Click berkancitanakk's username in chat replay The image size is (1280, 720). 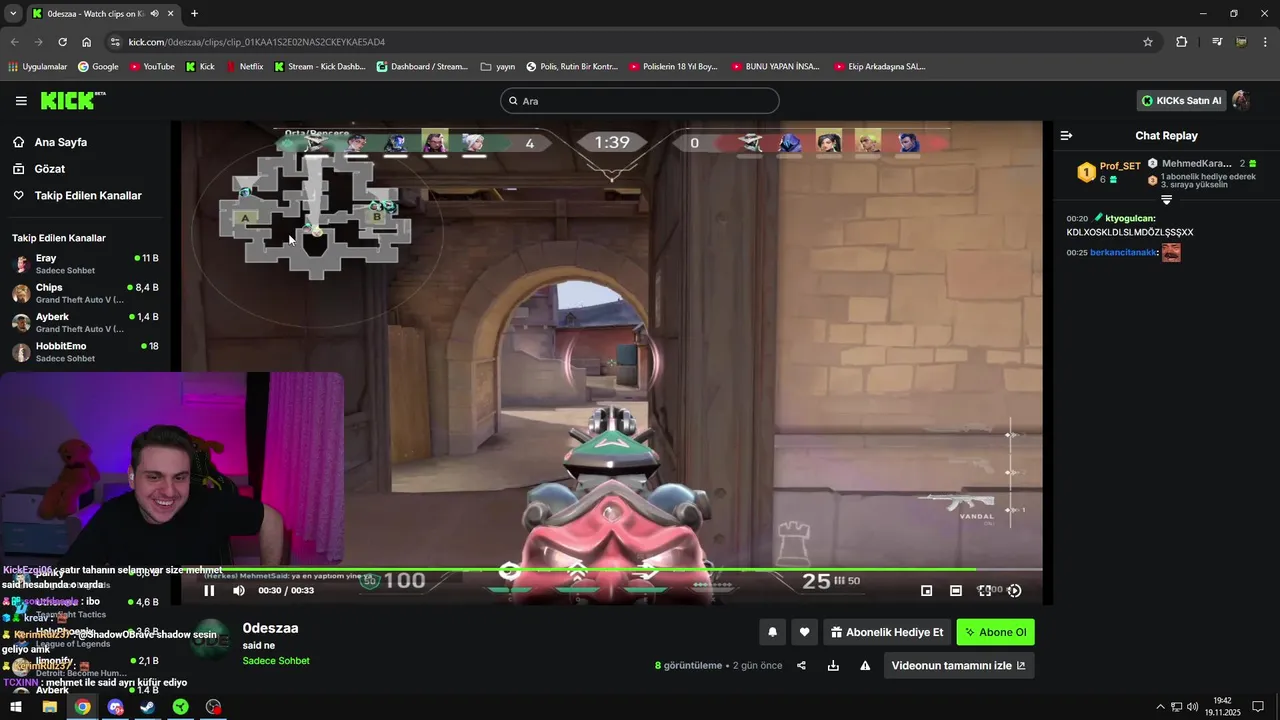[x=1124, y=253]
